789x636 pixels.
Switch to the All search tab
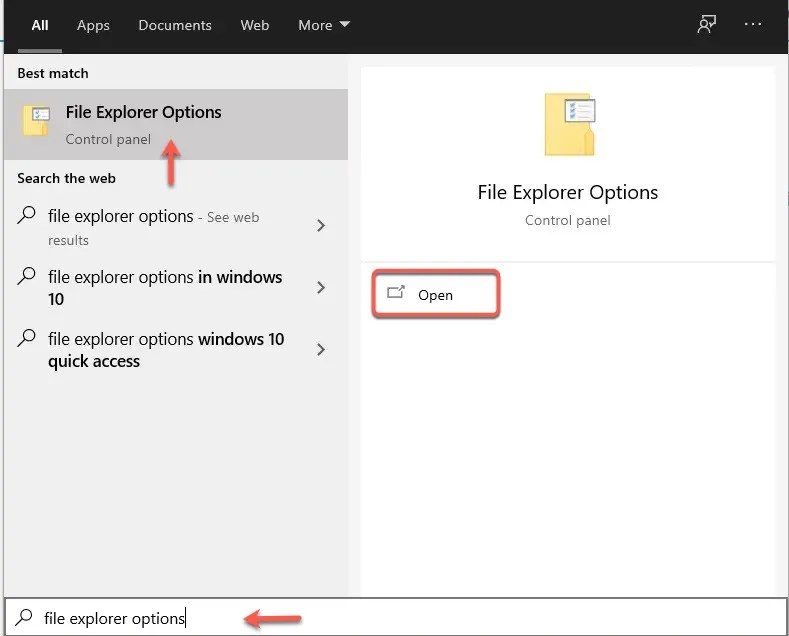tap(40, 25)
